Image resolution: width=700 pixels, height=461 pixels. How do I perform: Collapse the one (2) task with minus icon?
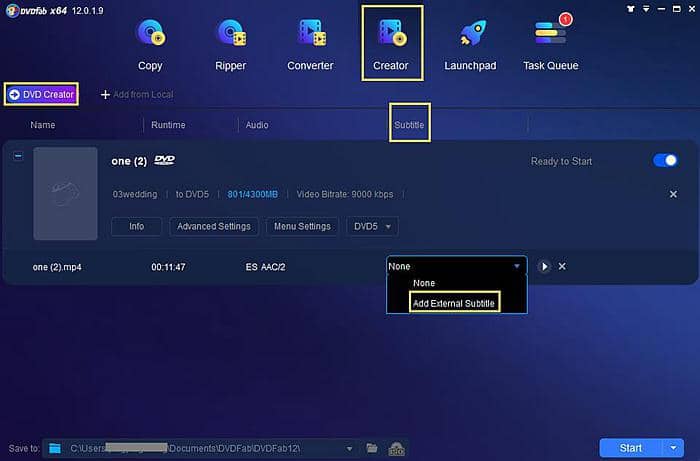[x=18, y=156]
